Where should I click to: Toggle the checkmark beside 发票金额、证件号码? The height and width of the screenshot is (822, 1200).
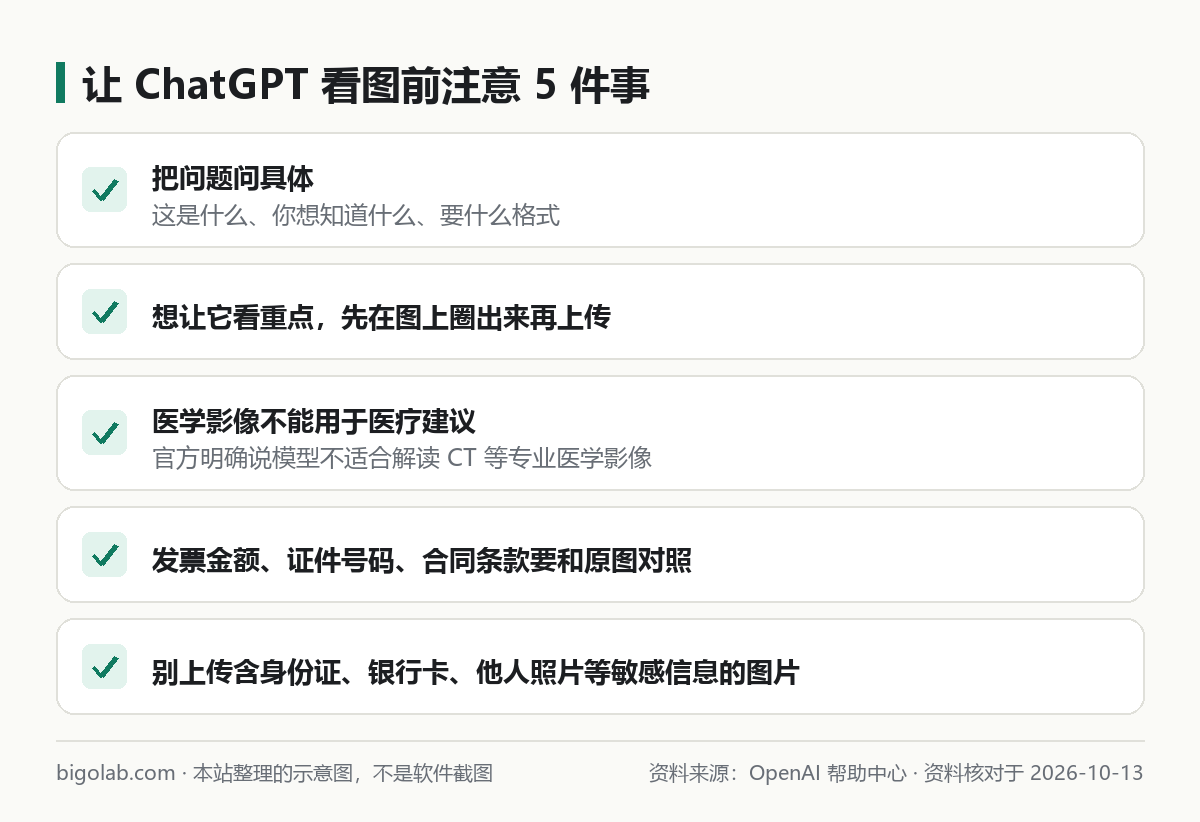104,555
